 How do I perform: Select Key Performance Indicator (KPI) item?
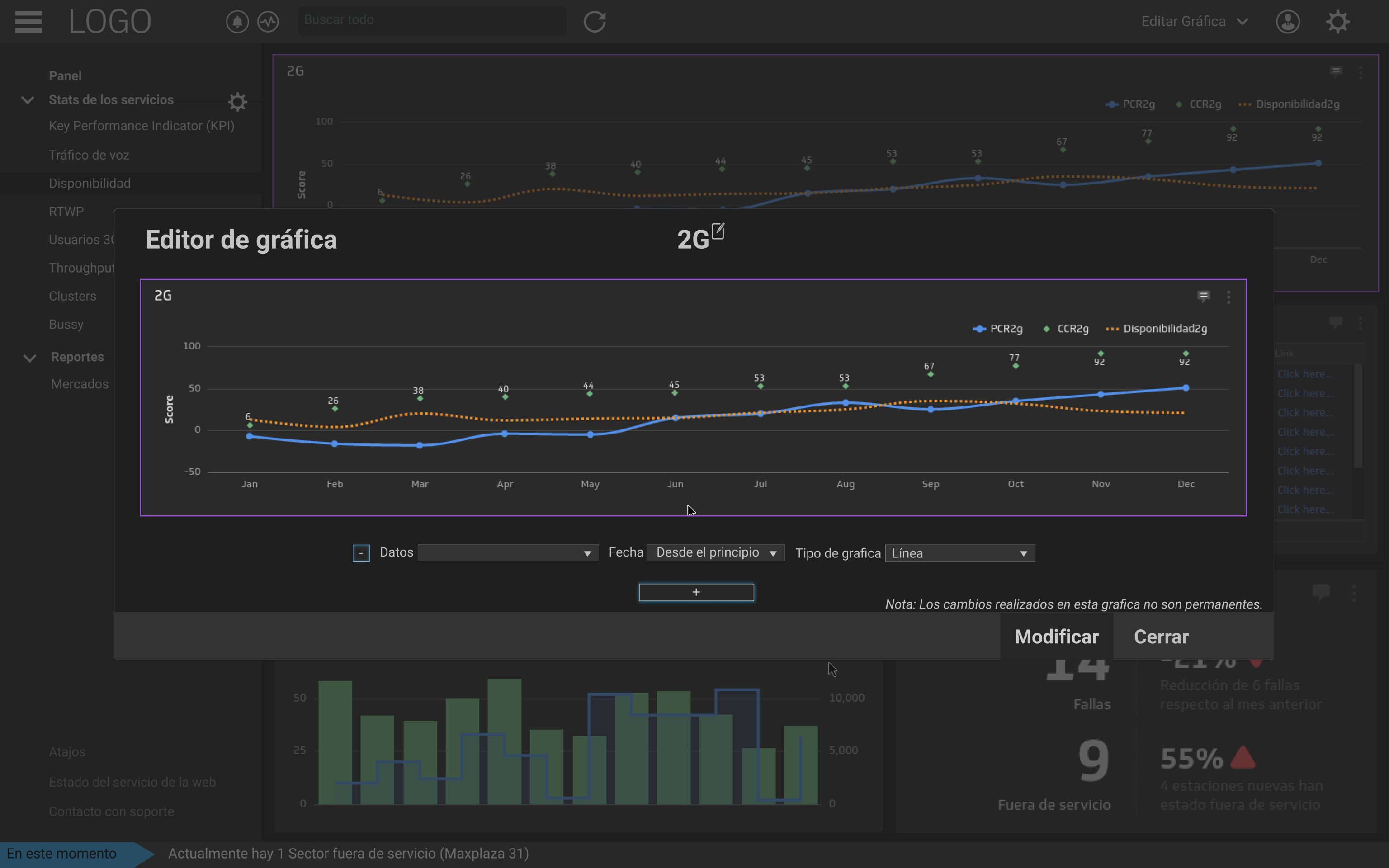point(141,126)
